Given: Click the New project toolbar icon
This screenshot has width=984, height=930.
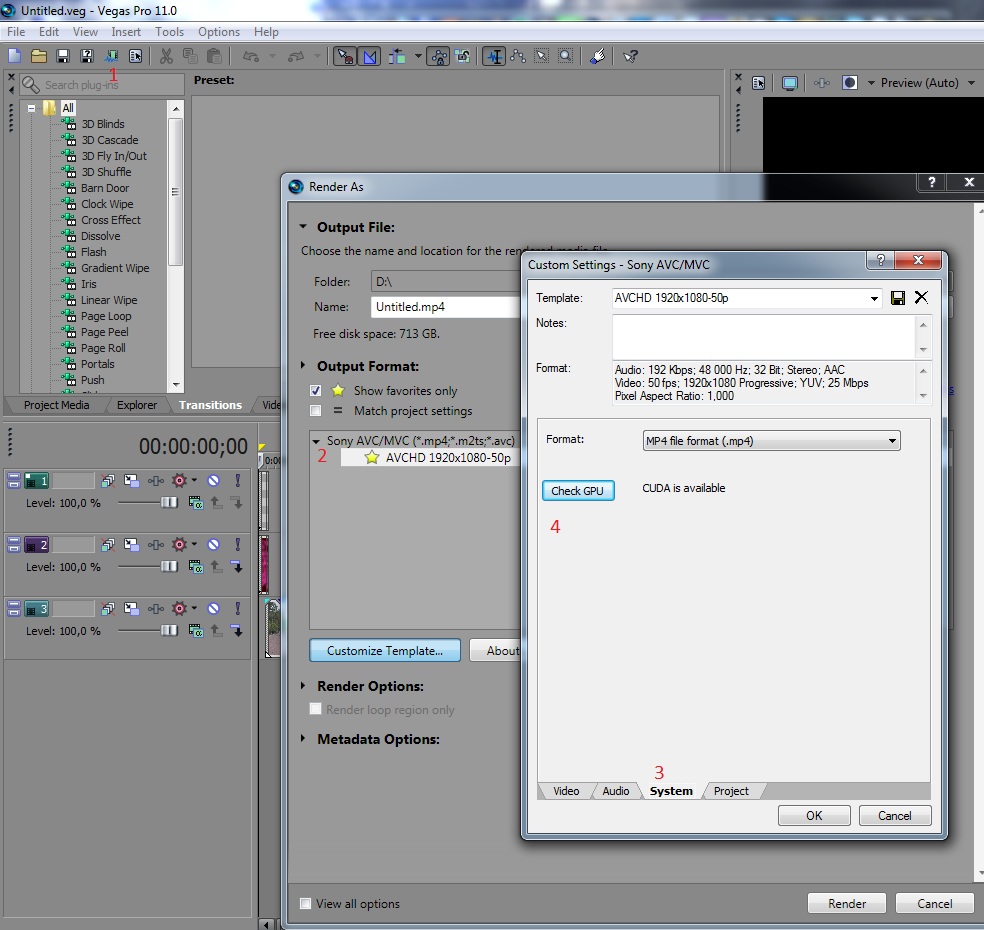Looking at the screenshot, I should click(x=14, y=56).
